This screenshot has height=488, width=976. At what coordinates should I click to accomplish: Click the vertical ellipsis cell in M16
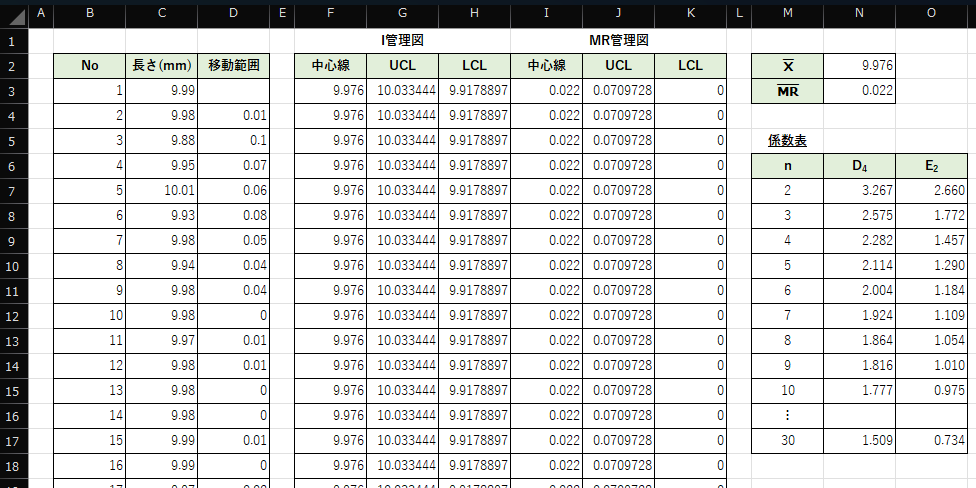787,415
